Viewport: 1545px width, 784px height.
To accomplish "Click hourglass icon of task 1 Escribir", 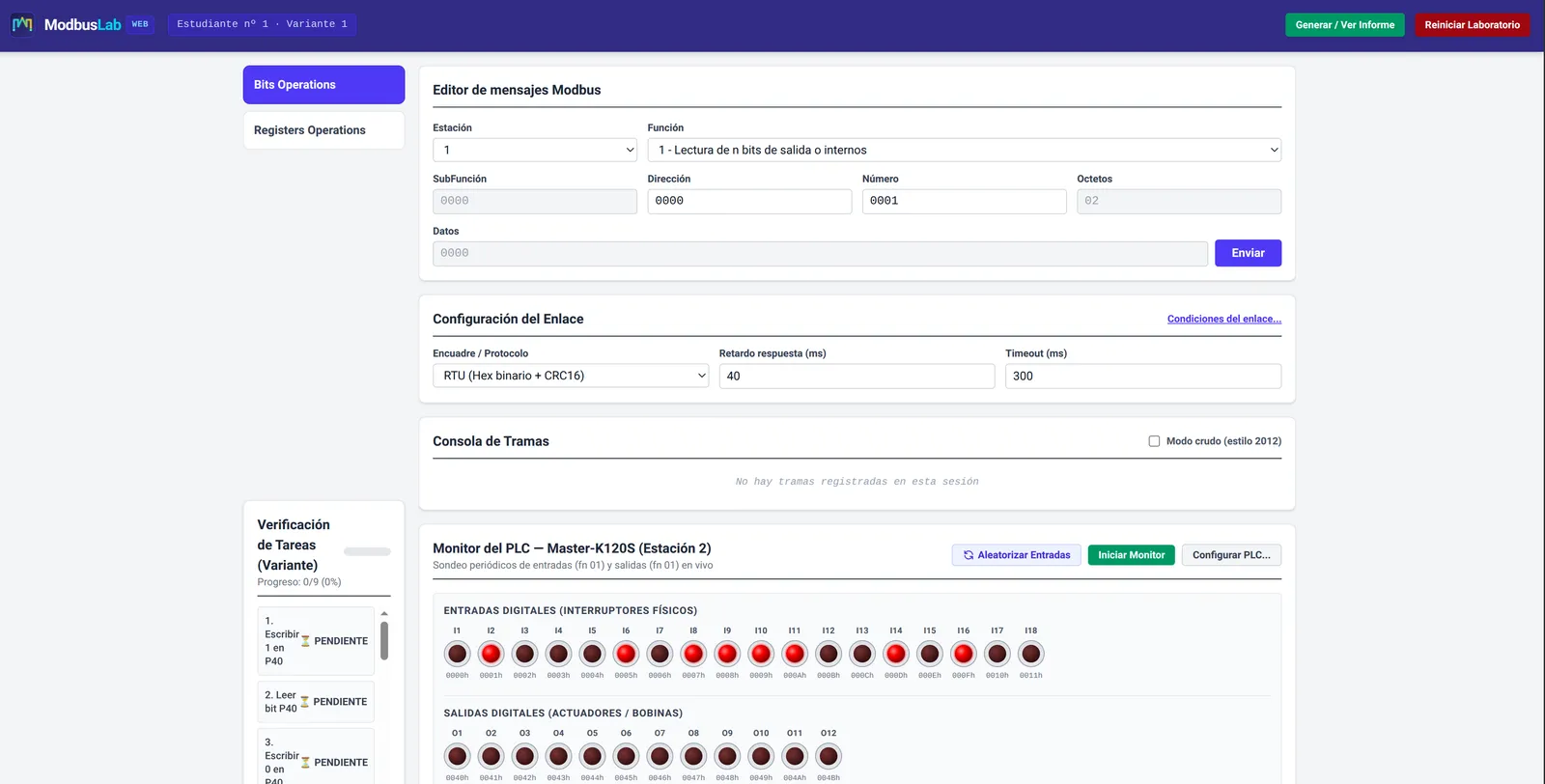I will [x=305, y=641].
